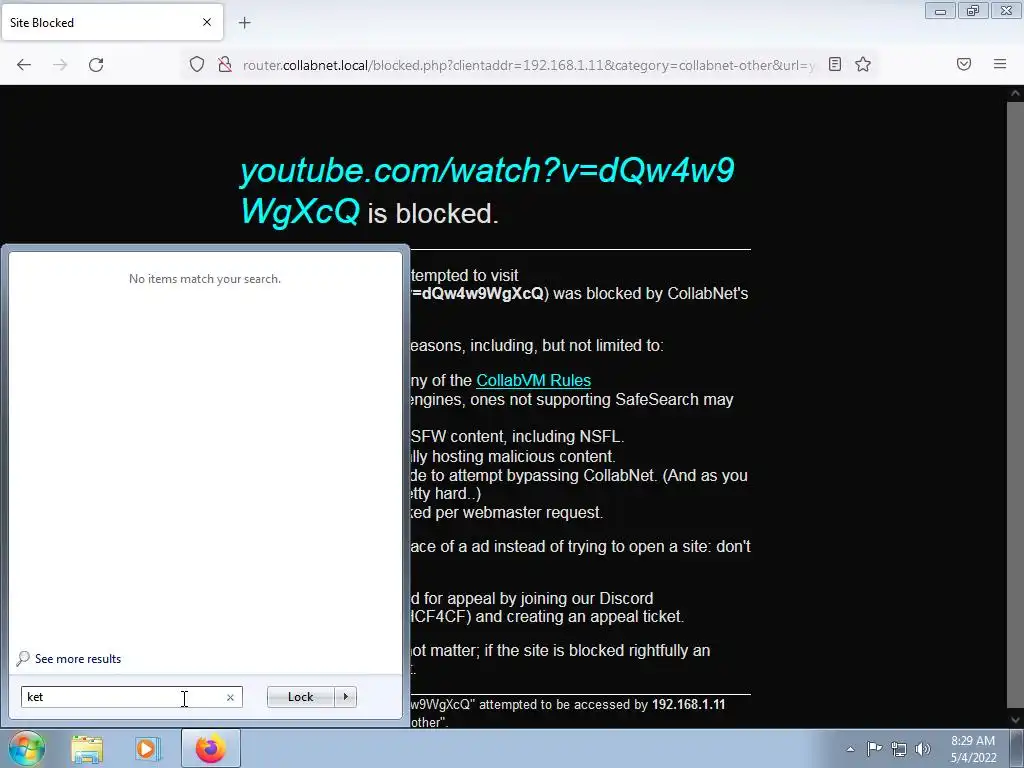Click the 'No items match your search.' text

(x=205, y=279)
